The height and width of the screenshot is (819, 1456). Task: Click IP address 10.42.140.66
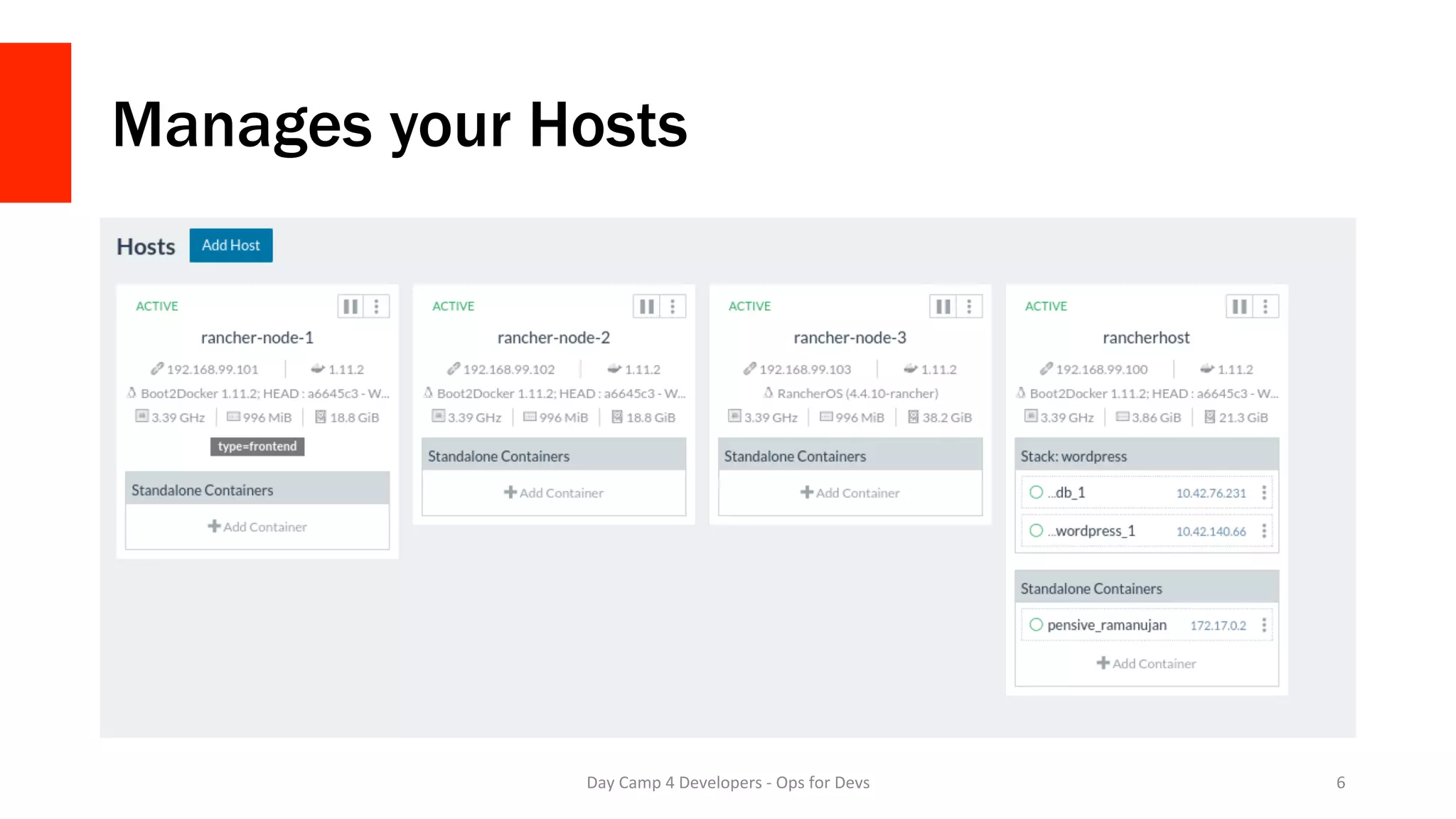[1211, 531]
